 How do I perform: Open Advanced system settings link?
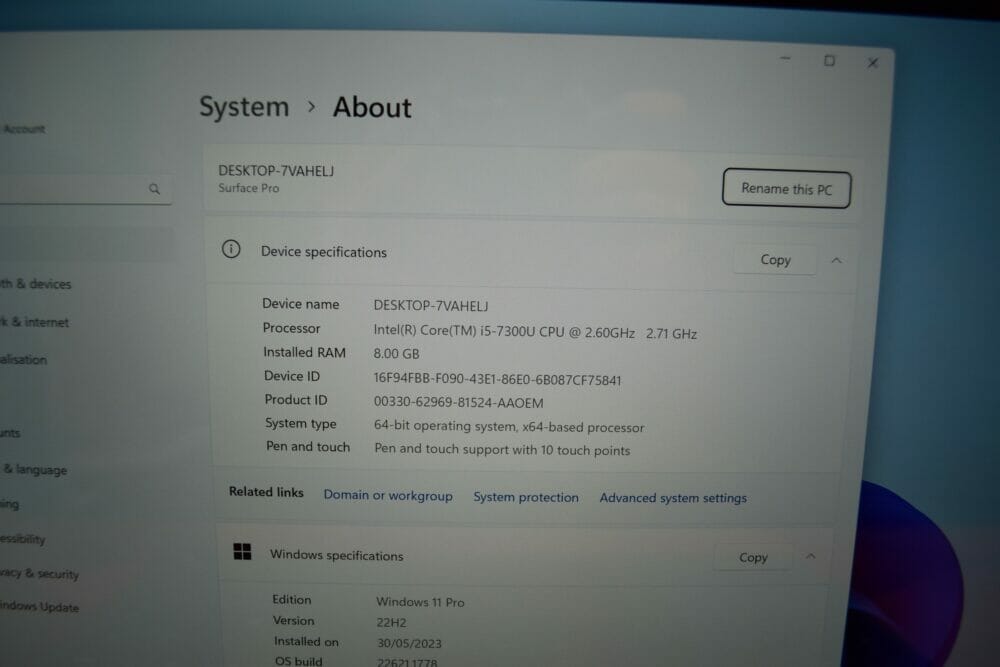[x=673, y=498]
